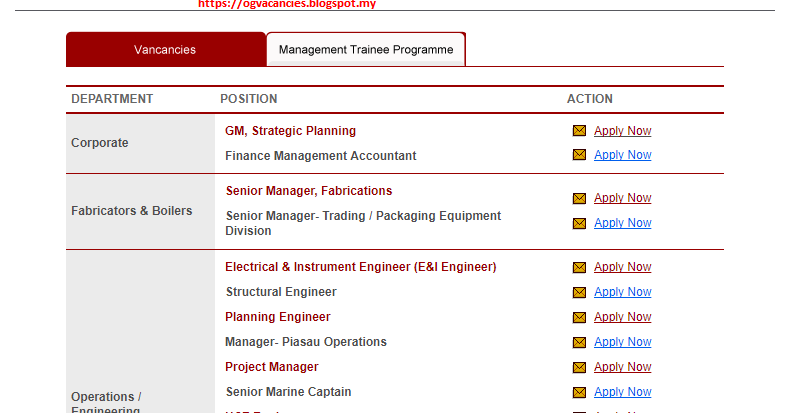
Task: Apply Now for GM, Strategic Planning
Action: tap(622, 130)
